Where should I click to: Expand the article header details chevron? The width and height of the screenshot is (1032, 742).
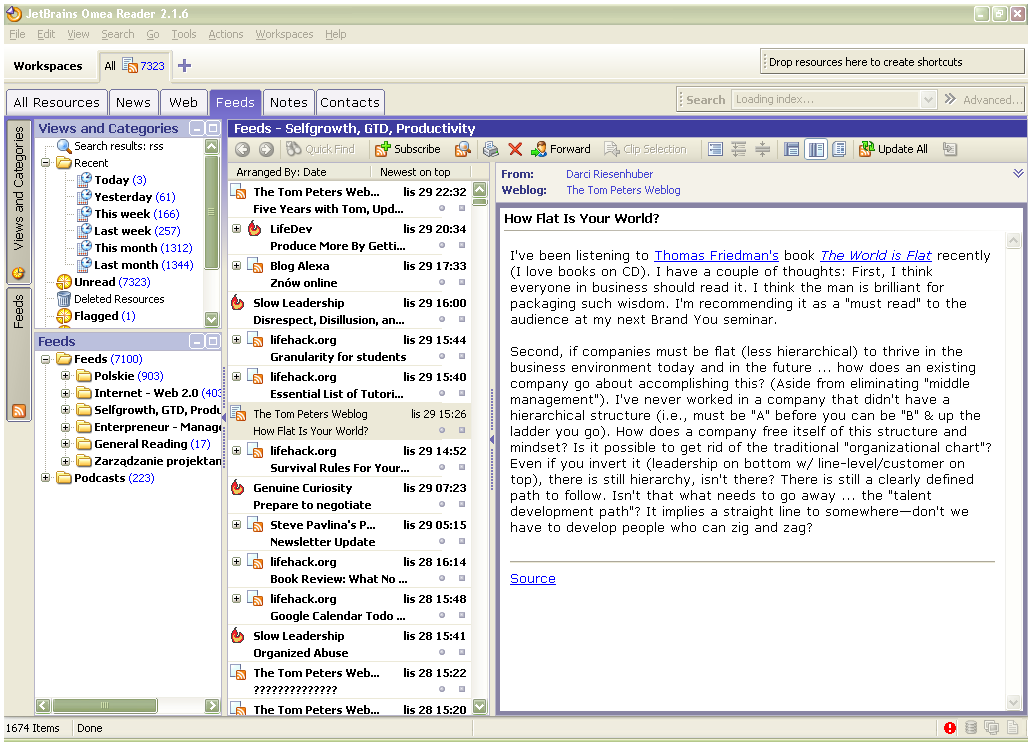pos(1018,174)
